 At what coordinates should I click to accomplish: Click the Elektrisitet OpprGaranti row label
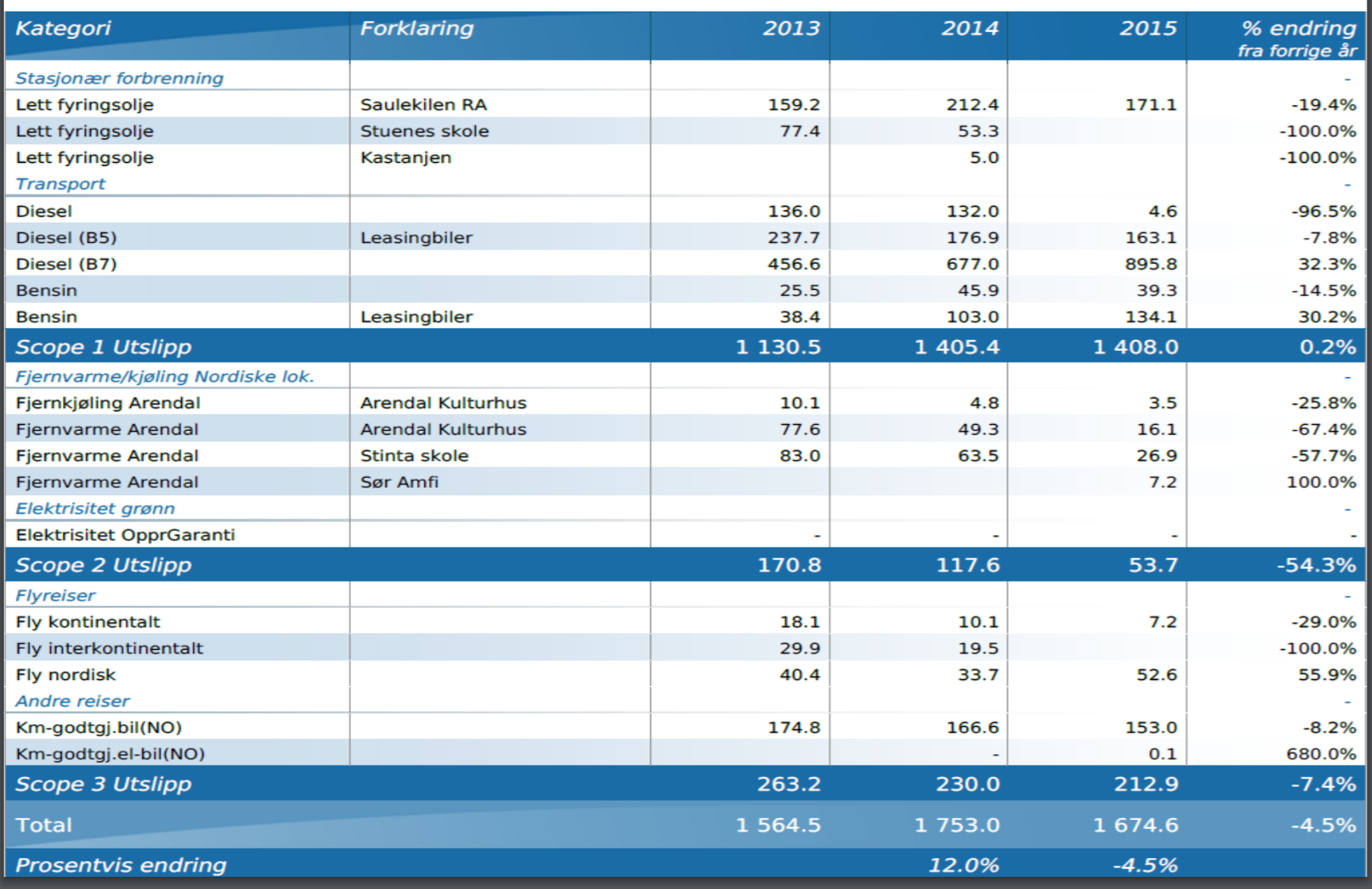point(125,535)
